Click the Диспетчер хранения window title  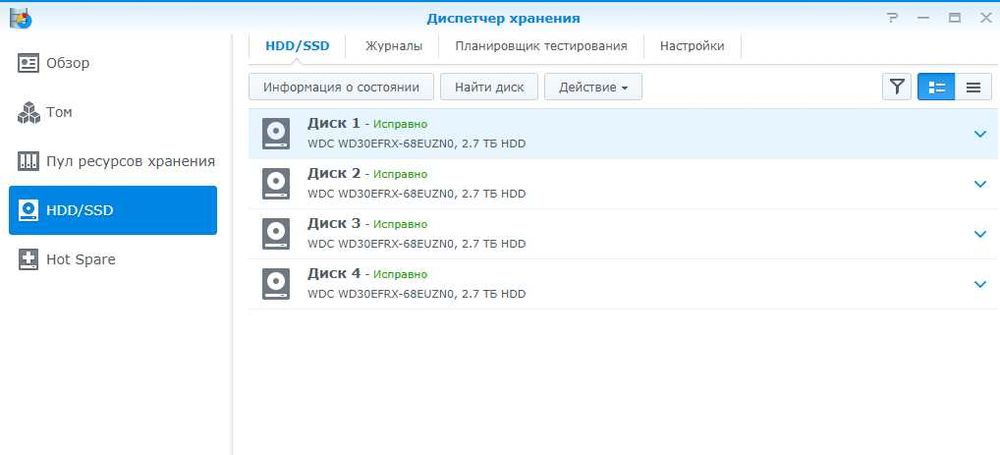[x=503, y=19]
